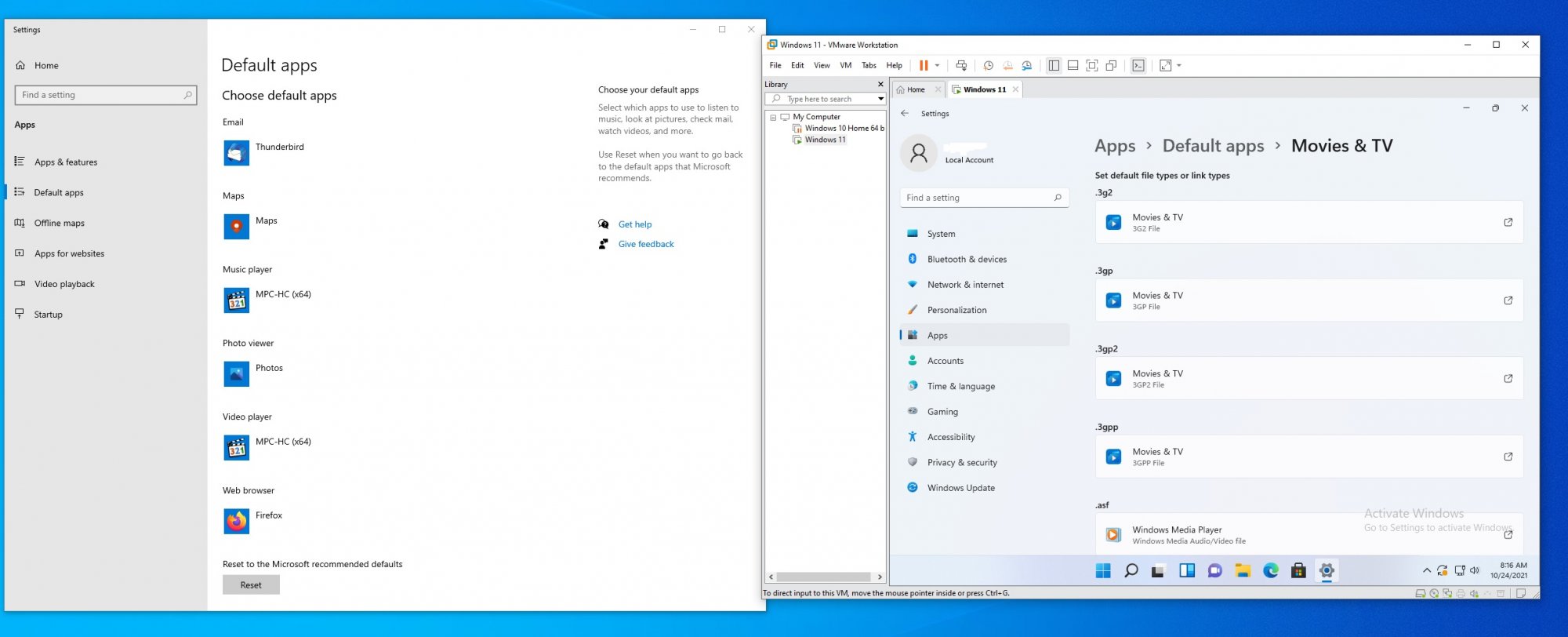Open the Get help link
This screenshot has width=1568, height=637.
tap(634, 224)
